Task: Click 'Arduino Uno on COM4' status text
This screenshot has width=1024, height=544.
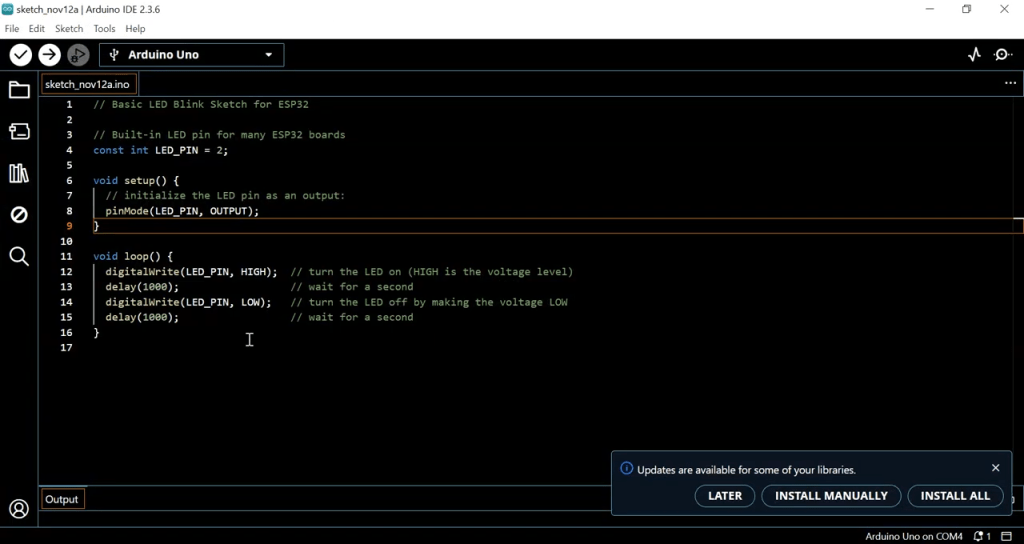Action: pos(914,536)
